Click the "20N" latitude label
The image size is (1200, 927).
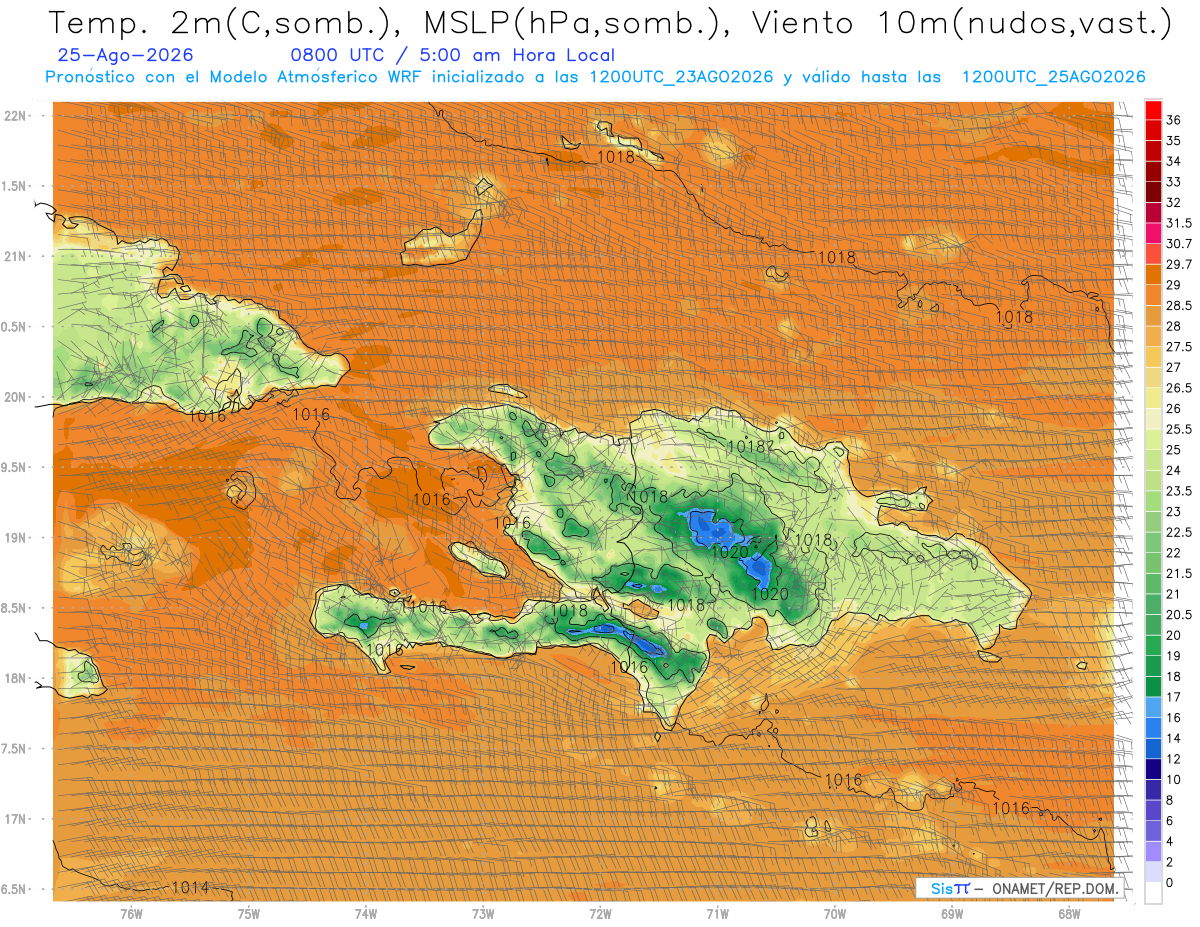(x=16, y=398)
